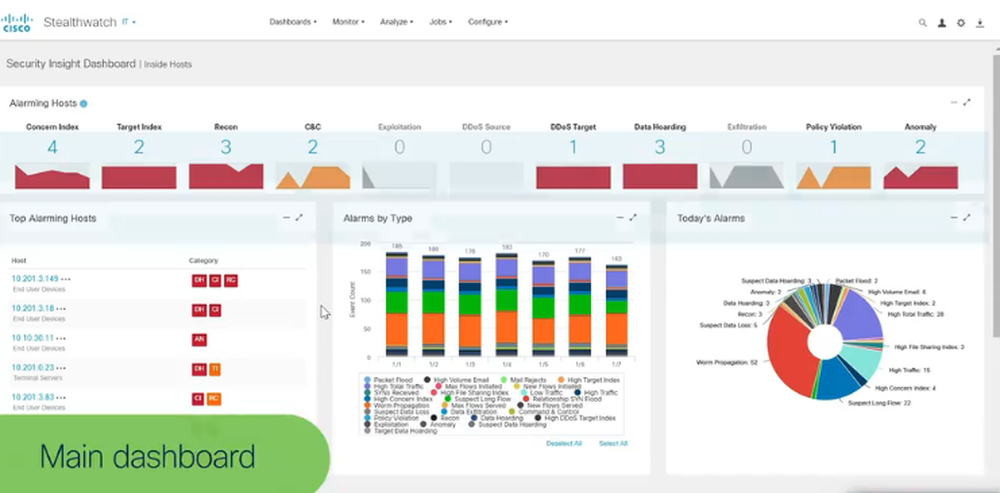The height and width of the screenshot is (493, 1000).
Task: Click Select All under the chart legend
Action: pyautogui.click(x=613, y=443)
